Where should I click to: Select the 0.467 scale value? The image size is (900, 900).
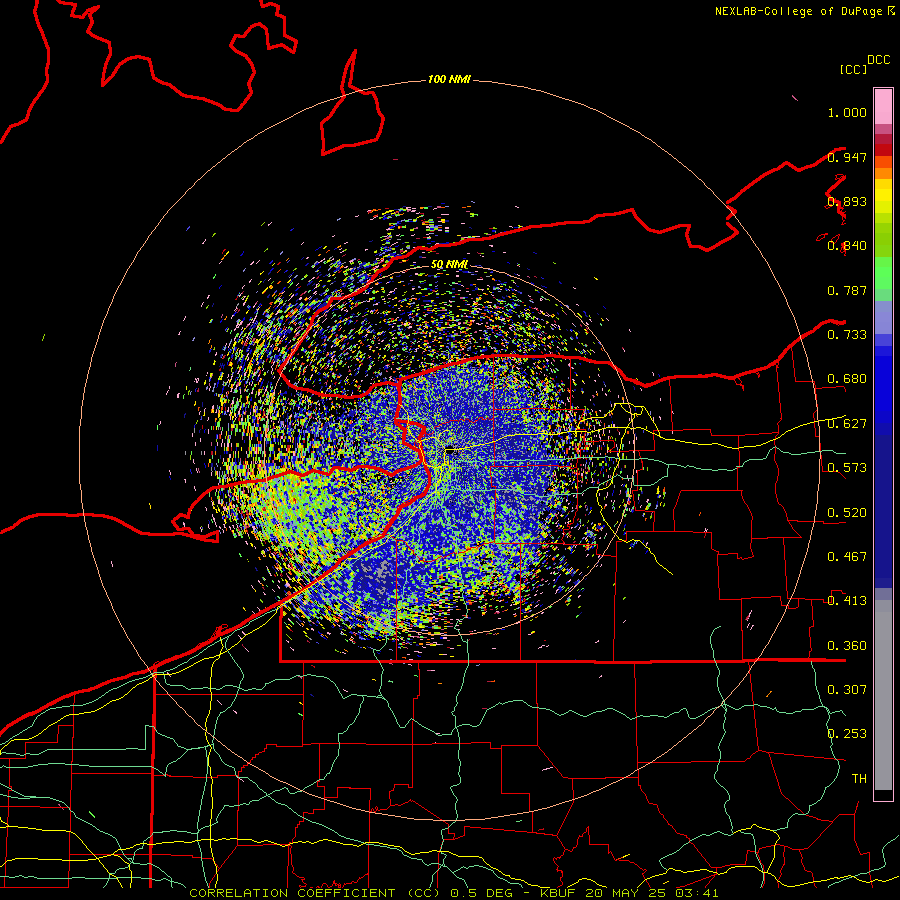(847, 557)
